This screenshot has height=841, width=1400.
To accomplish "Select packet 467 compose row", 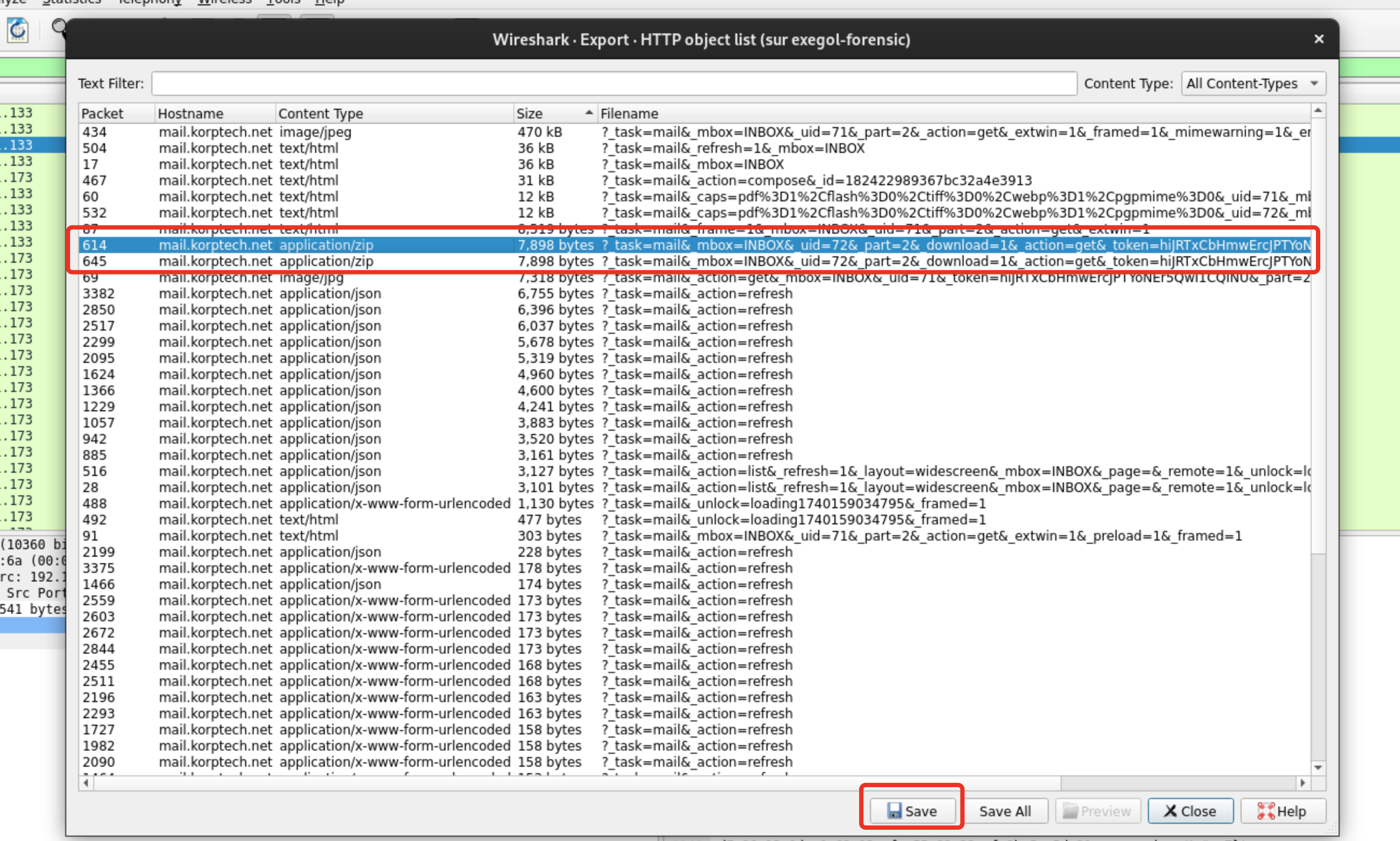I will [695, 180].
